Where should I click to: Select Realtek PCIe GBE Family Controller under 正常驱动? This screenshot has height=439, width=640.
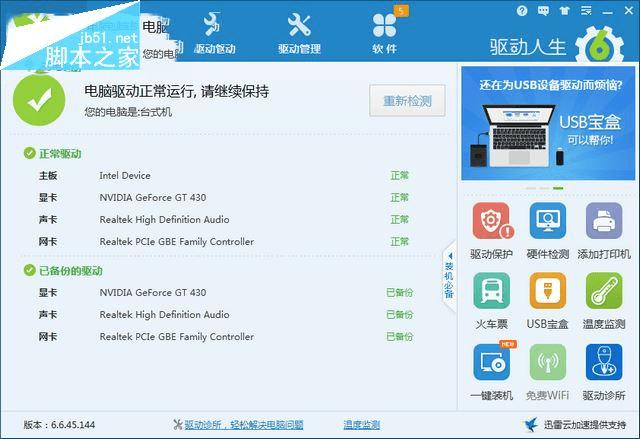224,242
